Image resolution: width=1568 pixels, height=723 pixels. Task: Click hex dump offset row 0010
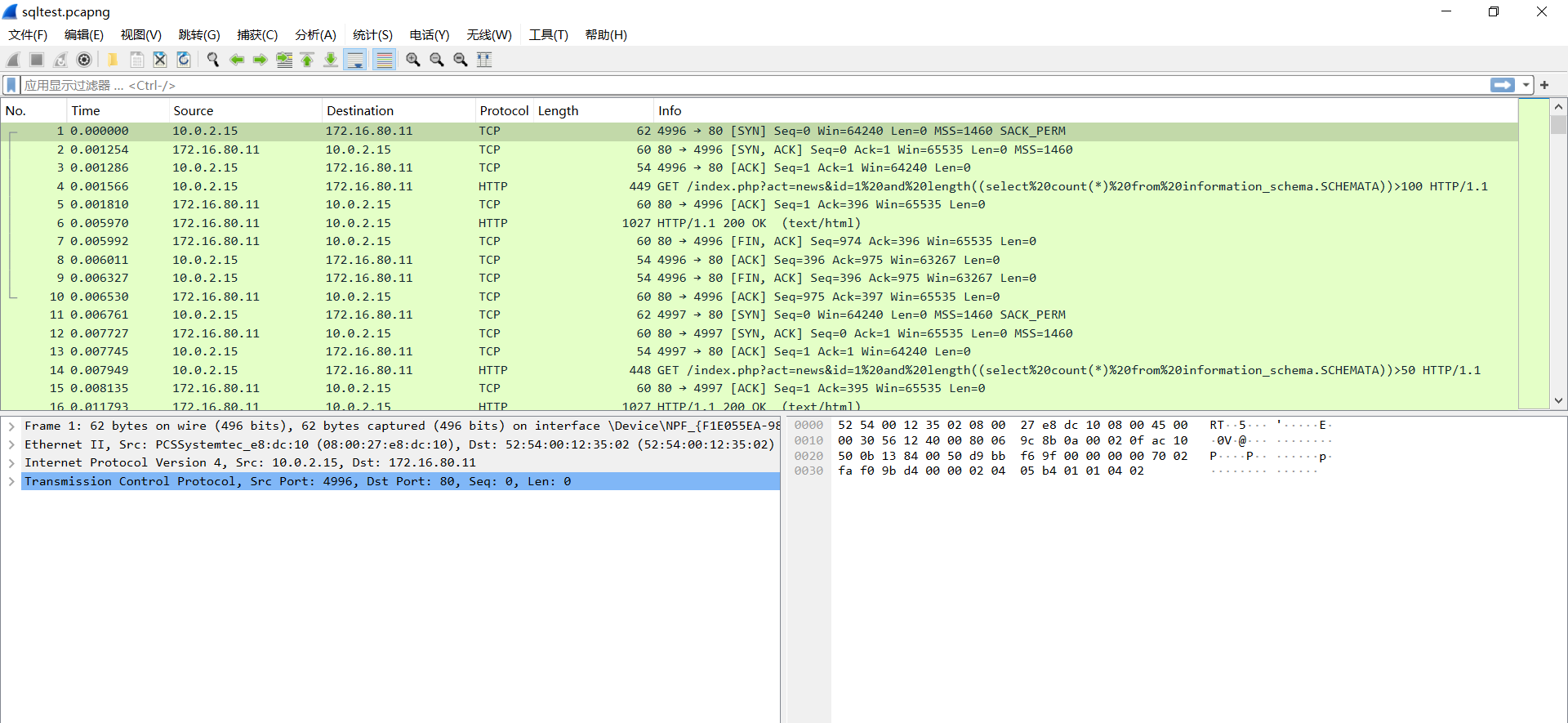click(x=808, y=440)
